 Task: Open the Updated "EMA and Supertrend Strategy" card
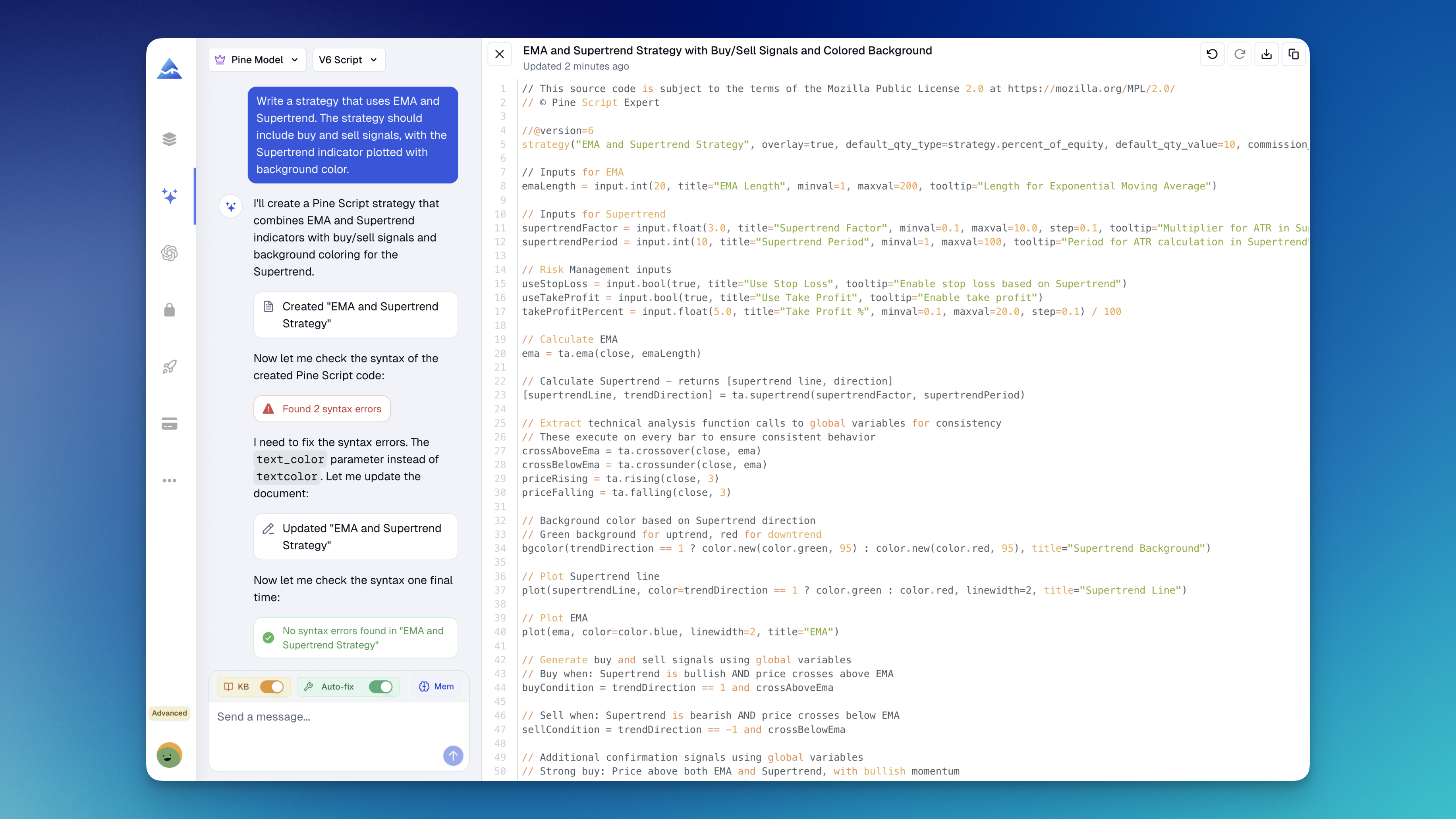coord(355,536)
